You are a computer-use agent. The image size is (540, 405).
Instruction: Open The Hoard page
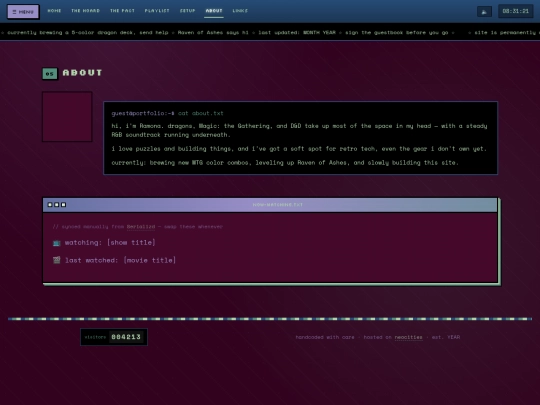(x=85, y=11)
